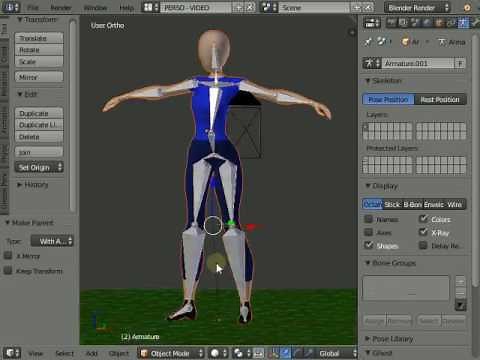This screenshot has height=360, width=480.
Task: Enable the Delay Refresh checkbox
Action: (x=423, y=245)
